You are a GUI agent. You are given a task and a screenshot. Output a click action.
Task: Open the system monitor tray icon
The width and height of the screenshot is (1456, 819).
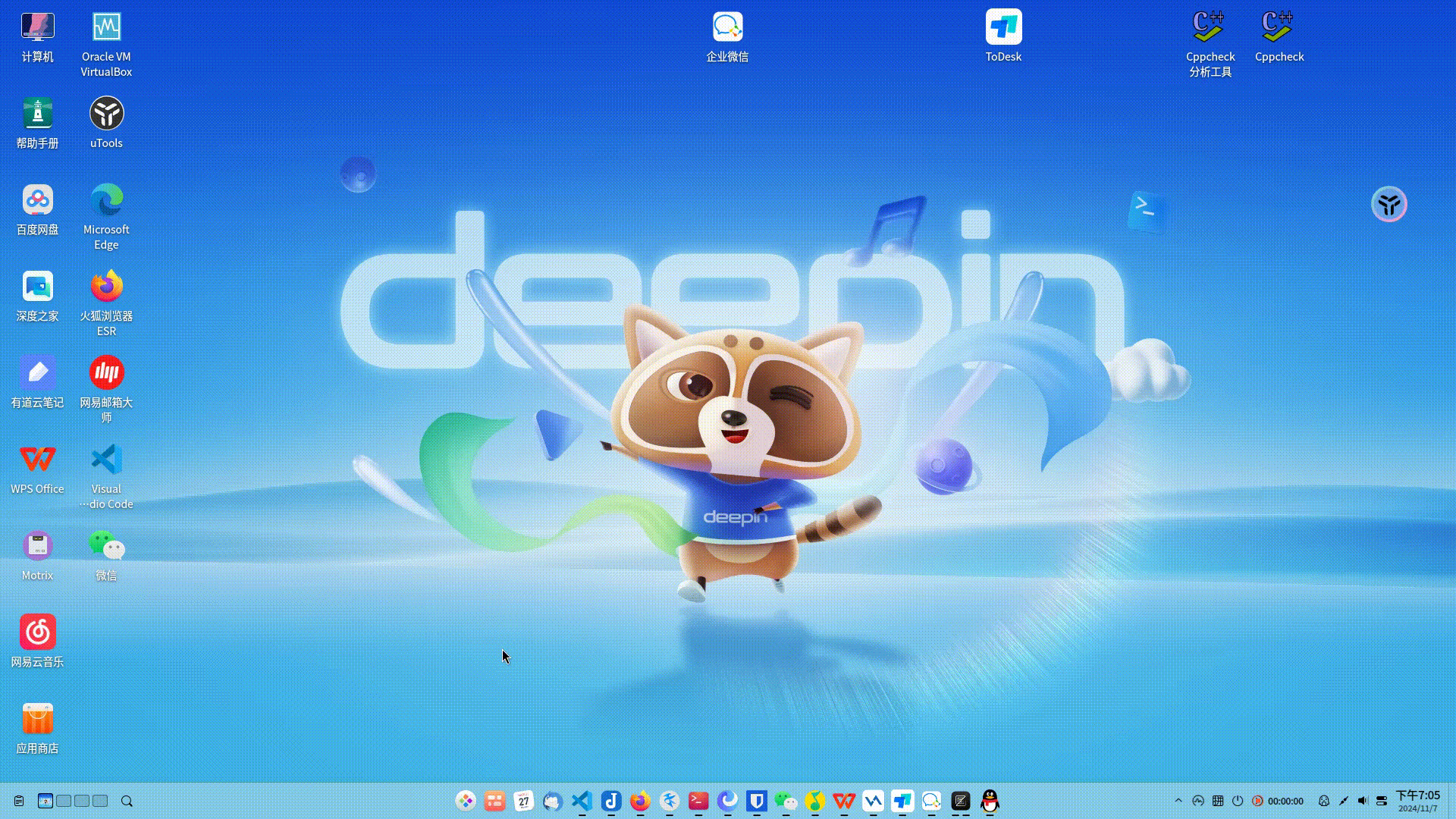coord(1198,801)
